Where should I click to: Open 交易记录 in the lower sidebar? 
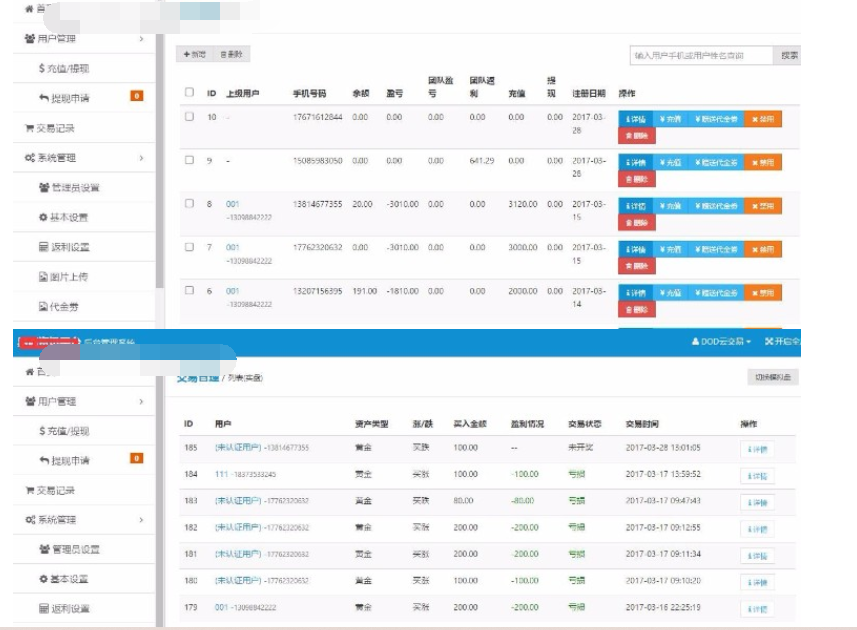click(x=55, y=491)
